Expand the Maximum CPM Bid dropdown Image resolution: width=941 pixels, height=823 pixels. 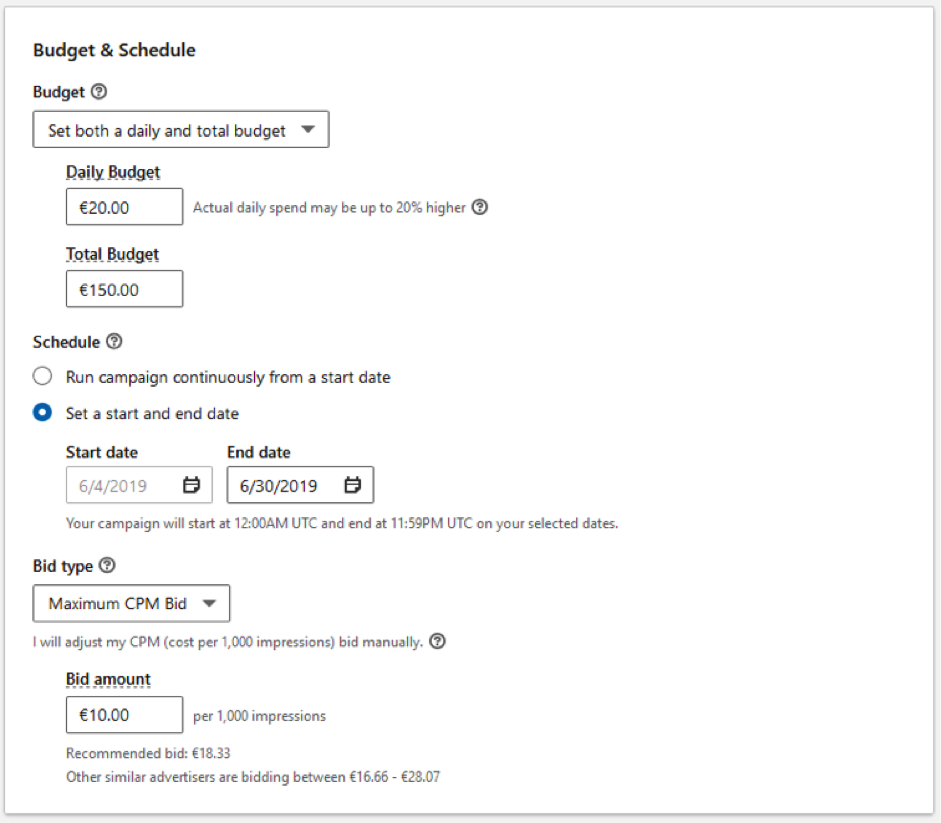pyautogui.click(x=131, y=603)
